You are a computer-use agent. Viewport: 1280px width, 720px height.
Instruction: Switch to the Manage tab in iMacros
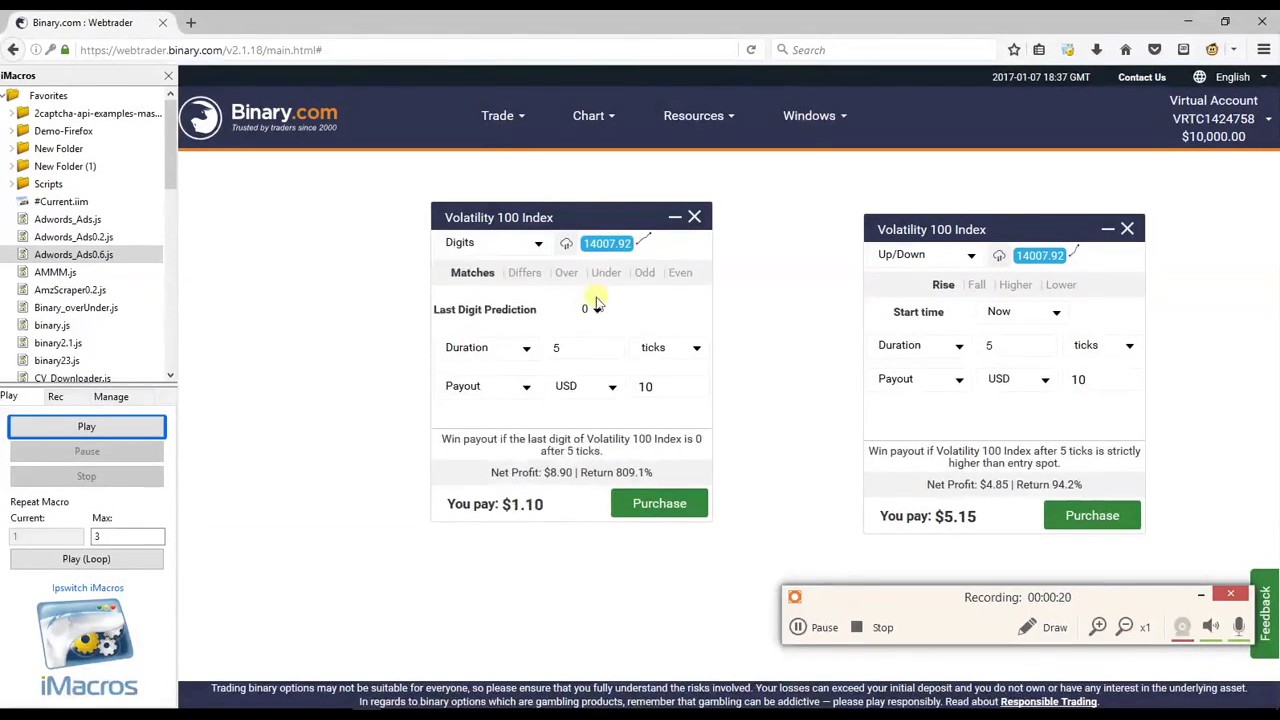(x=111, y=397)
